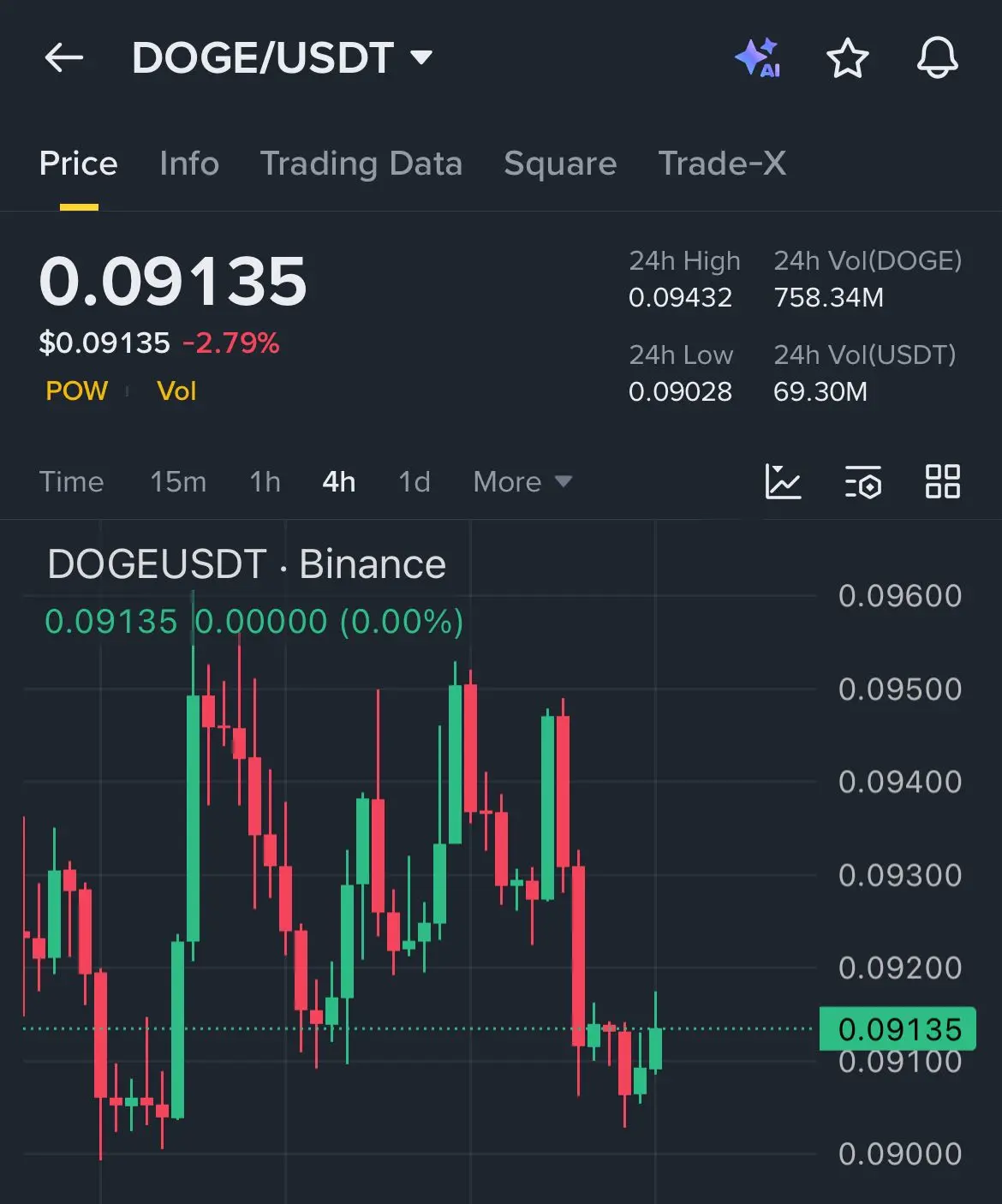
Task: Select the 1h chart interval
Action: click(265, 481)
